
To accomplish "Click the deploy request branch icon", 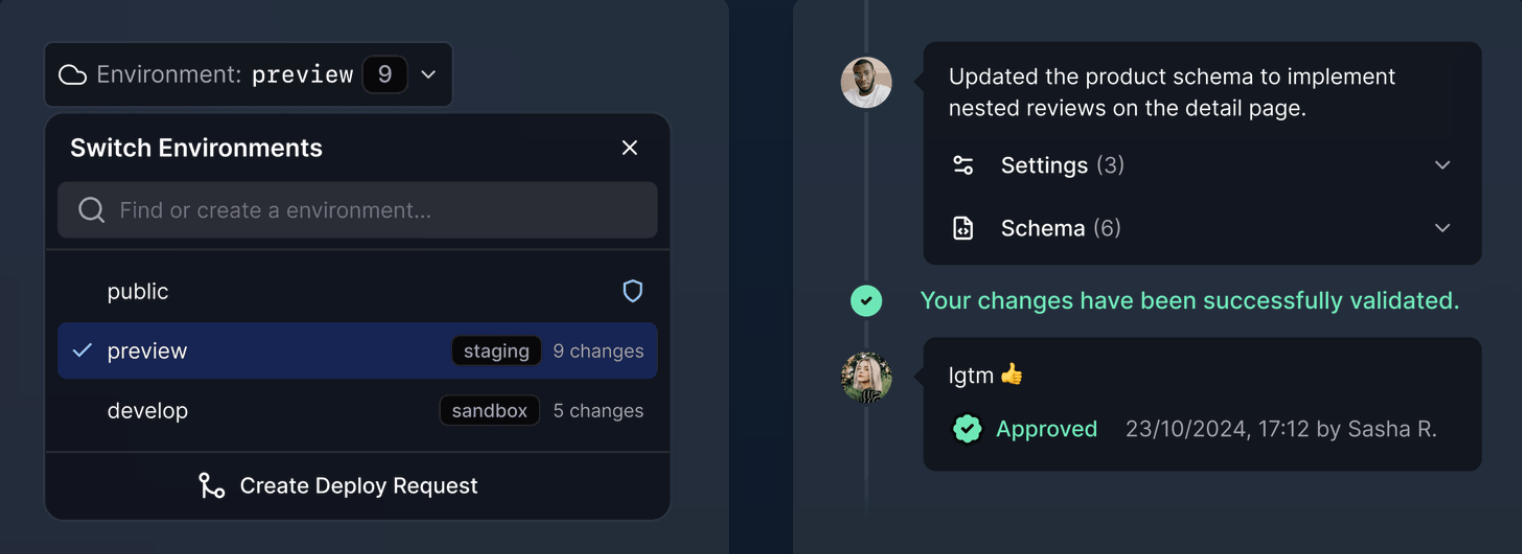I will (211, 486).
